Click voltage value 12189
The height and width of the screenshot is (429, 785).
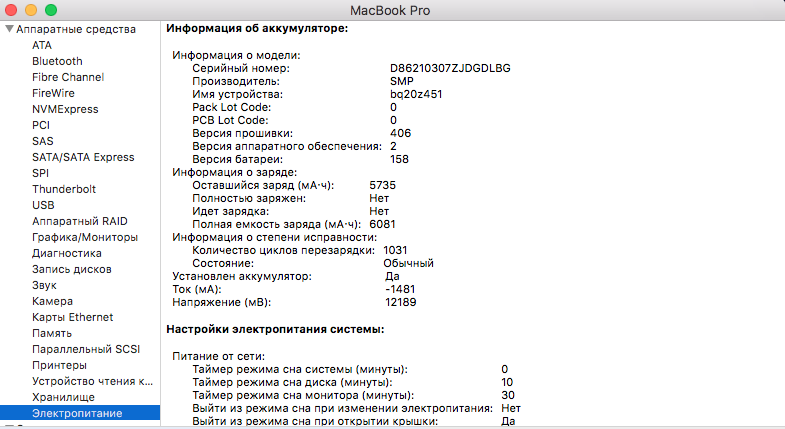click(401, 302)
